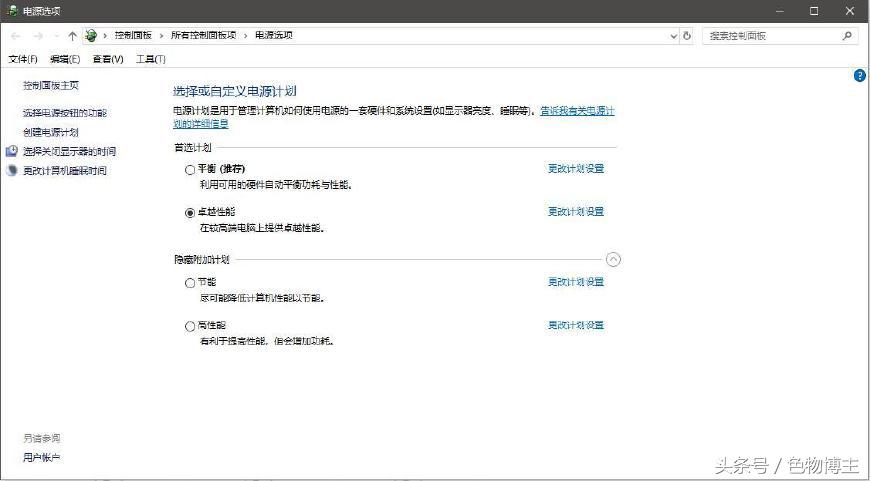The image size is (870, 481).
Task: Change plan settings for 平衡 plan
Action: pyautogui.click(x=576, y=168)
